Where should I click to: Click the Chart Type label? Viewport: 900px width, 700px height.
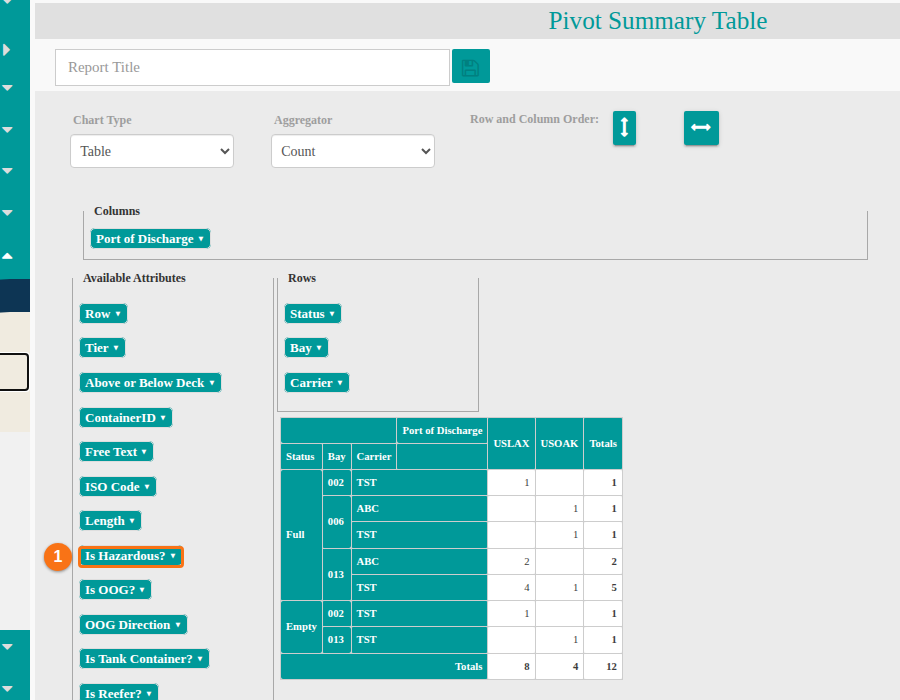click(102, 120)
